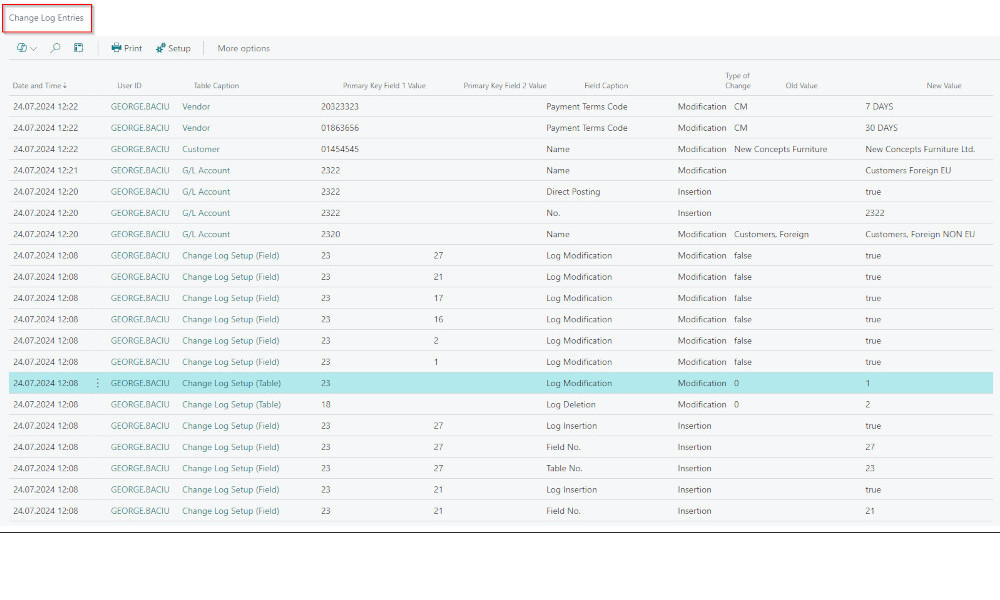Screen dimensions: 1000x600
Task: Click new value 2 in Log Deletion row
Action: coord(868,404)
